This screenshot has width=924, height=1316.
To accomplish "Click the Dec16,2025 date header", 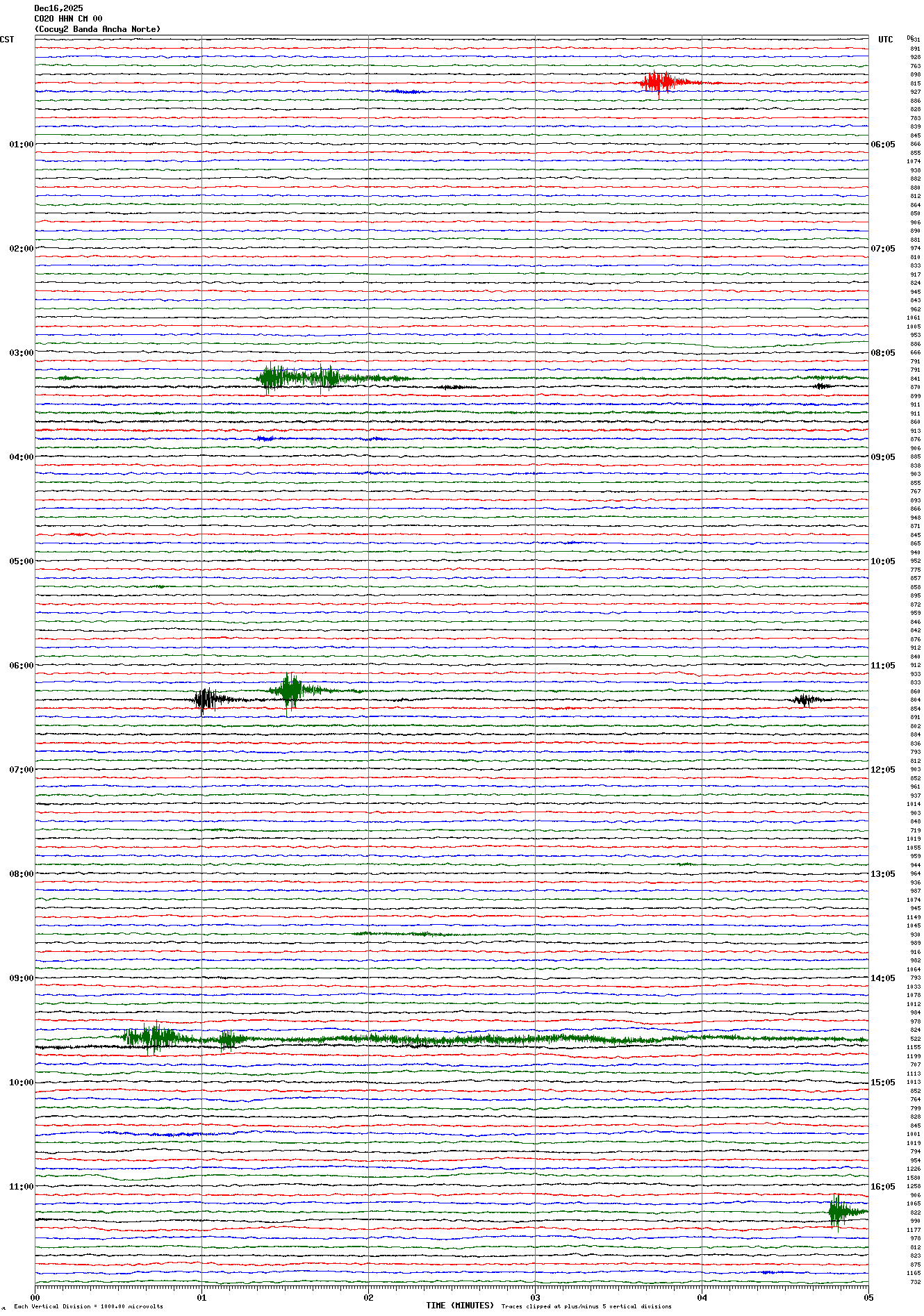I will tap(58, 8).
